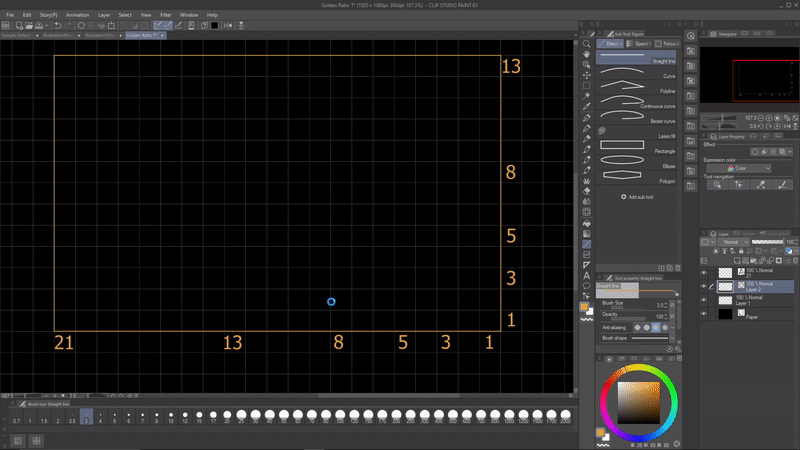
Task: Select the highlighted anti-aliasing level option
Action: (656, 328)
